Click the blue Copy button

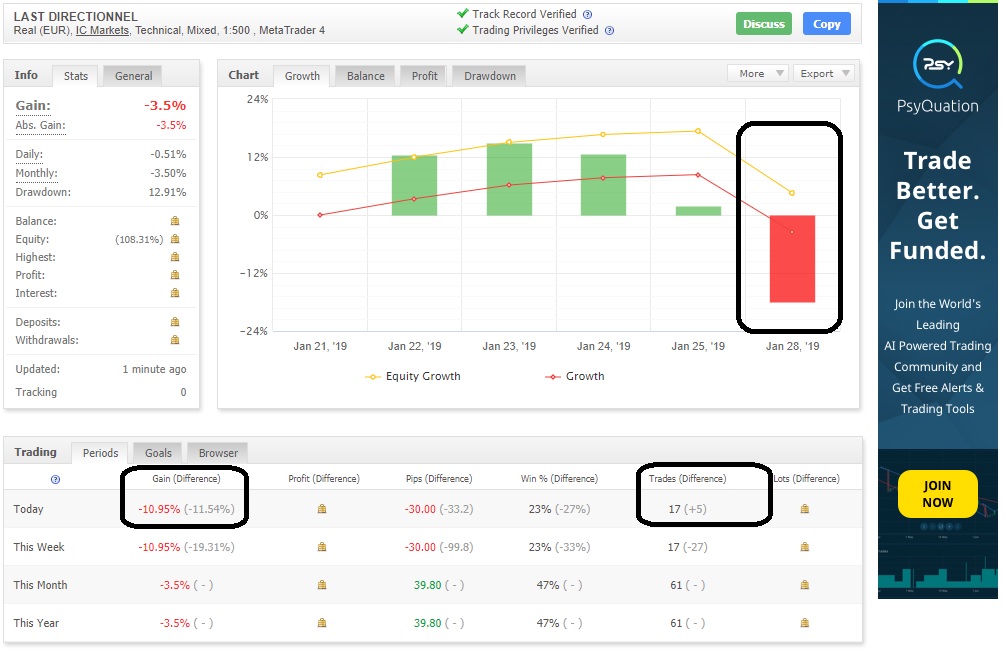tap(827, 24)
